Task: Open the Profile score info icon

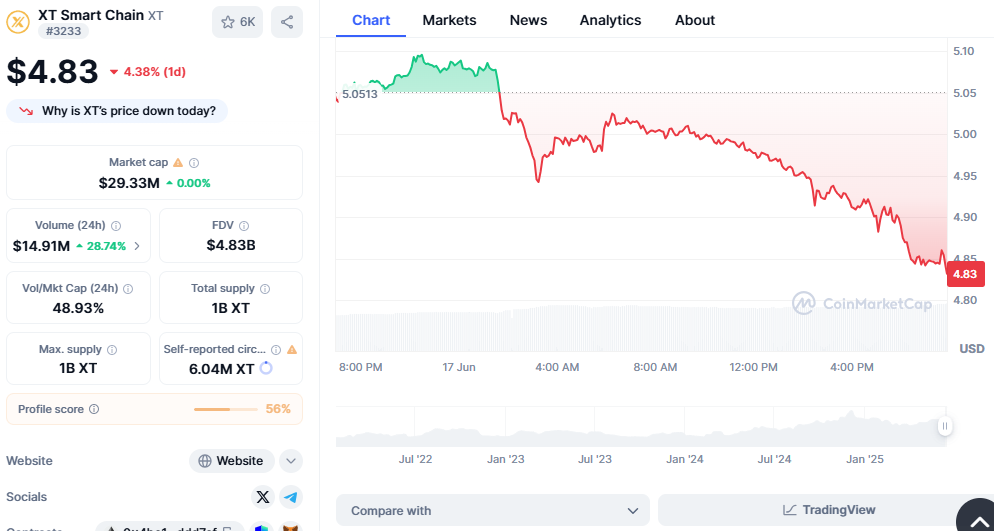Action: click(x=94, y=409)
